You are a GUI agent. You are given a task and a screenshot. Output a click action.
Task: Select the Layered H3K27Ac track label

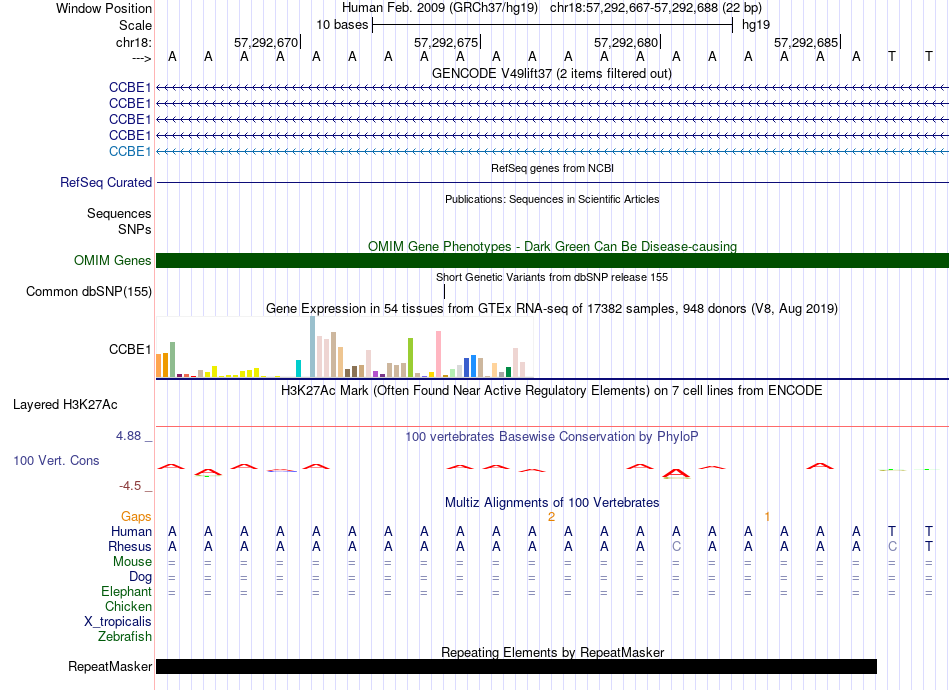click(65, 405)
